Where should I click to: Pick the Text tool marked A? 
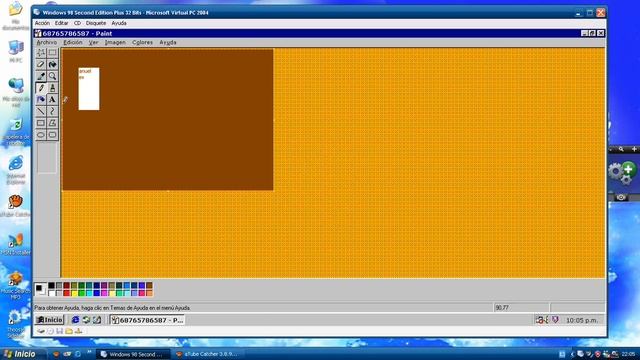click(52, 100)
